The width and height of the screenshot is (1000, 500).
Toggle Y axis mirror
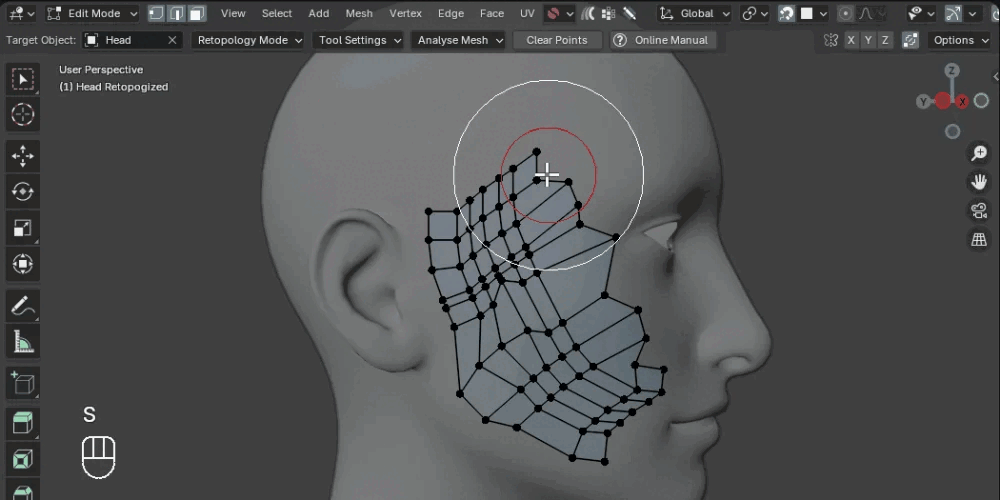pos(868,40)
